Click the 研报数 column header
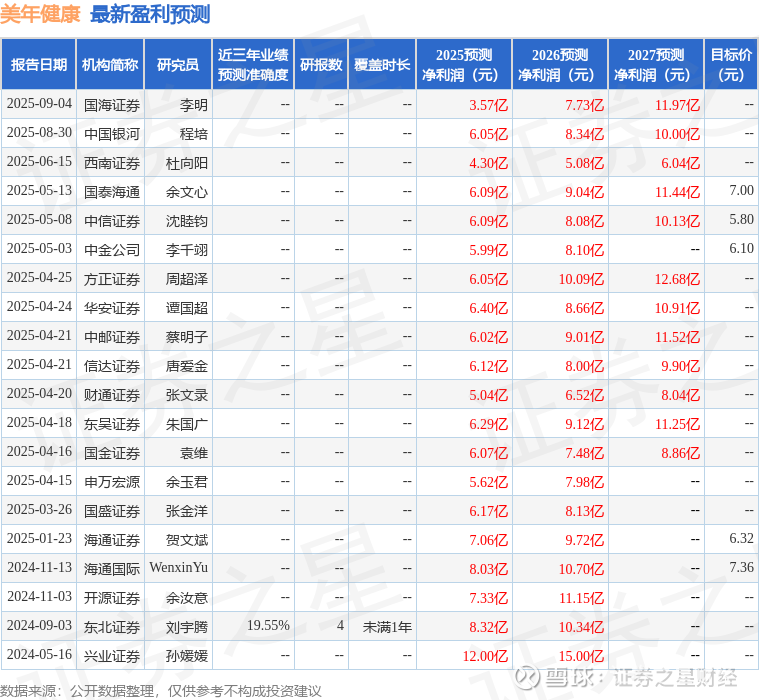The height and width of the screenshot is (700, 759). [321, 65]
